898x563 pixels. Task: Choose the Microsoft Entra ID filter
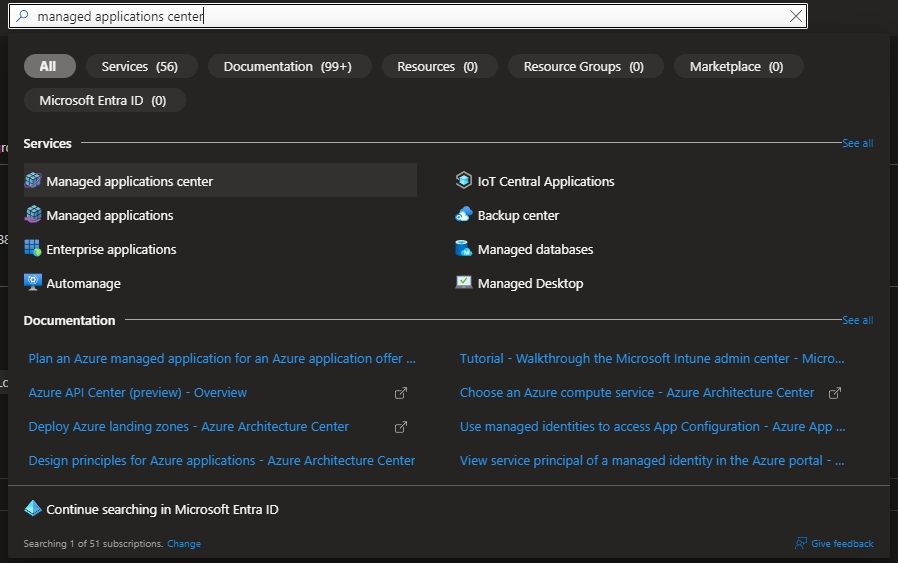(103, 100)
